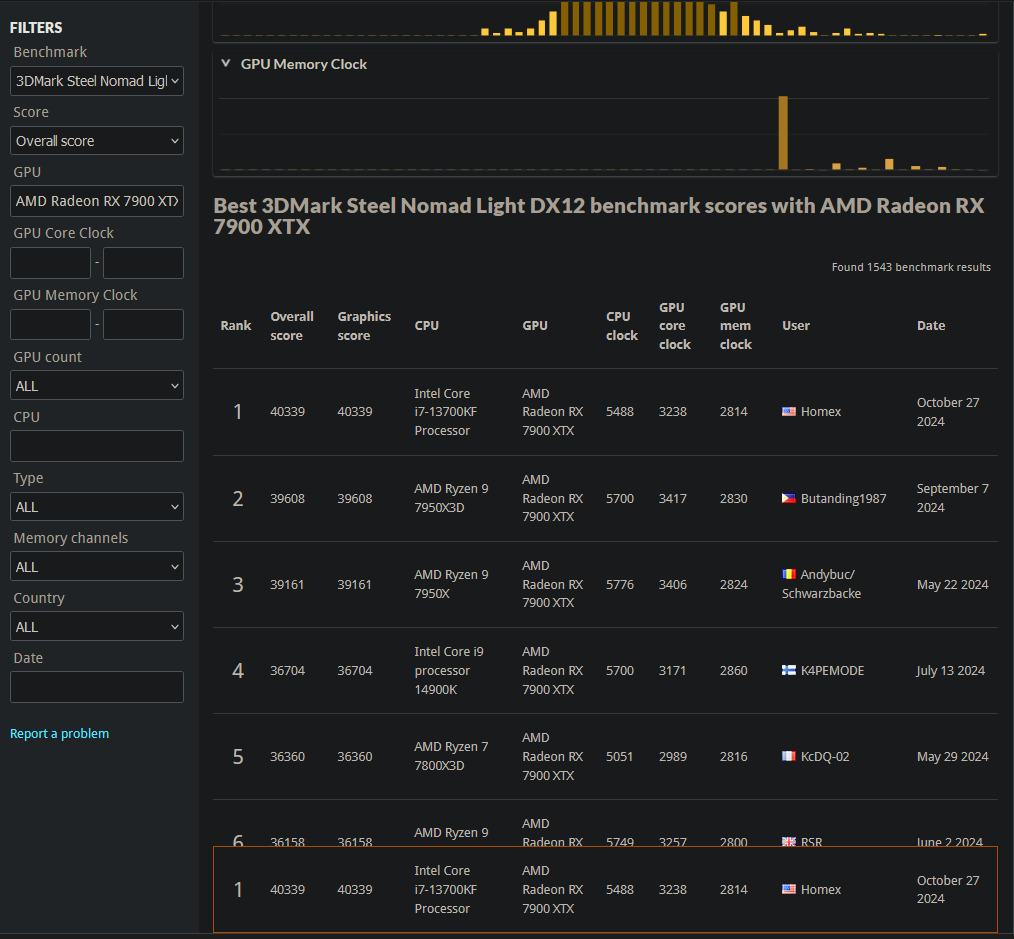Expand the GPU count dropdown
This screenshot has height=939, width=1014.
tap(97, 386)
